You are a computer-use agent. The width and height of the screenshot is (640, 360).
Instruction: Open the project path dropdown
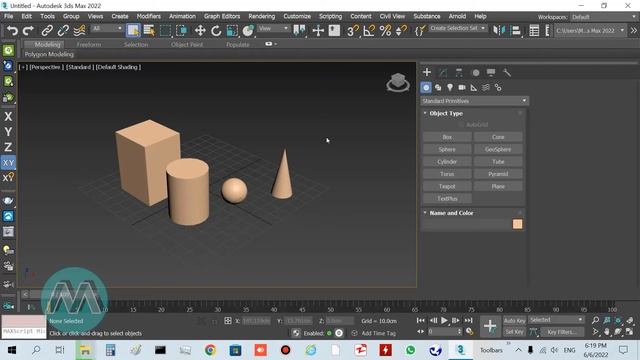(x=589, y=31)
